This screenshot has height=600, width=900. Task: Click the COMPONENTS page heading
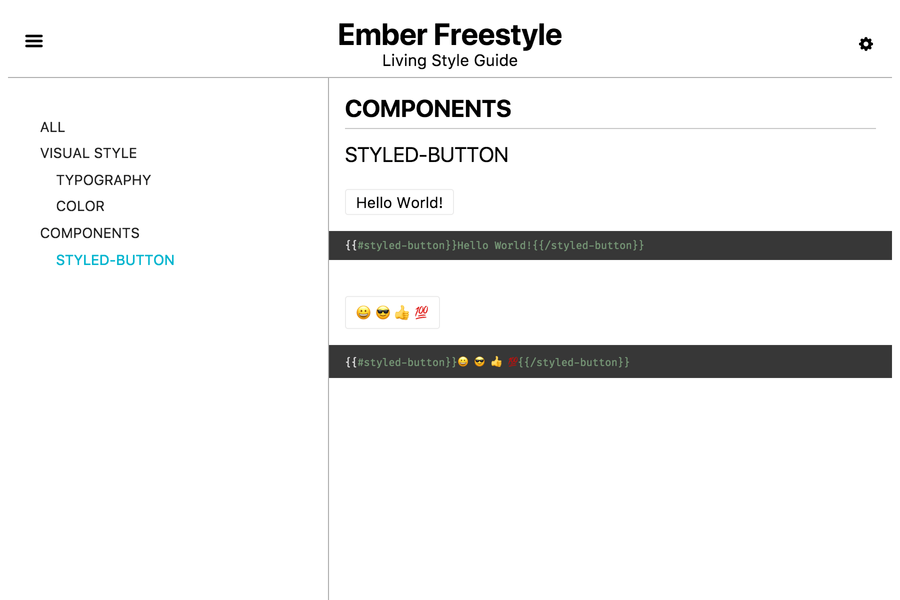[x=428, y=109]
